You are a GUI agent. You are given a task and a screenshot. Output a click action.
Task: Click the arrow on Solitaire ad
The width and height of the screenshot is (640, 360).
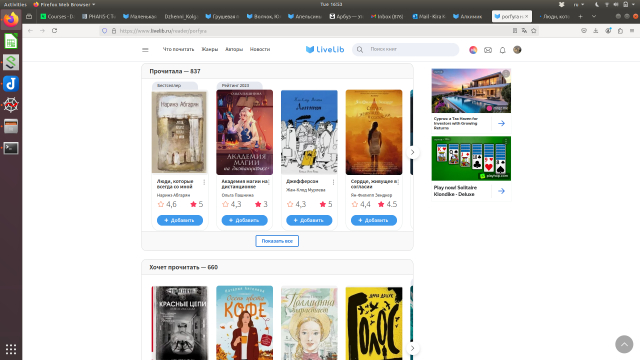click(501, 191)
